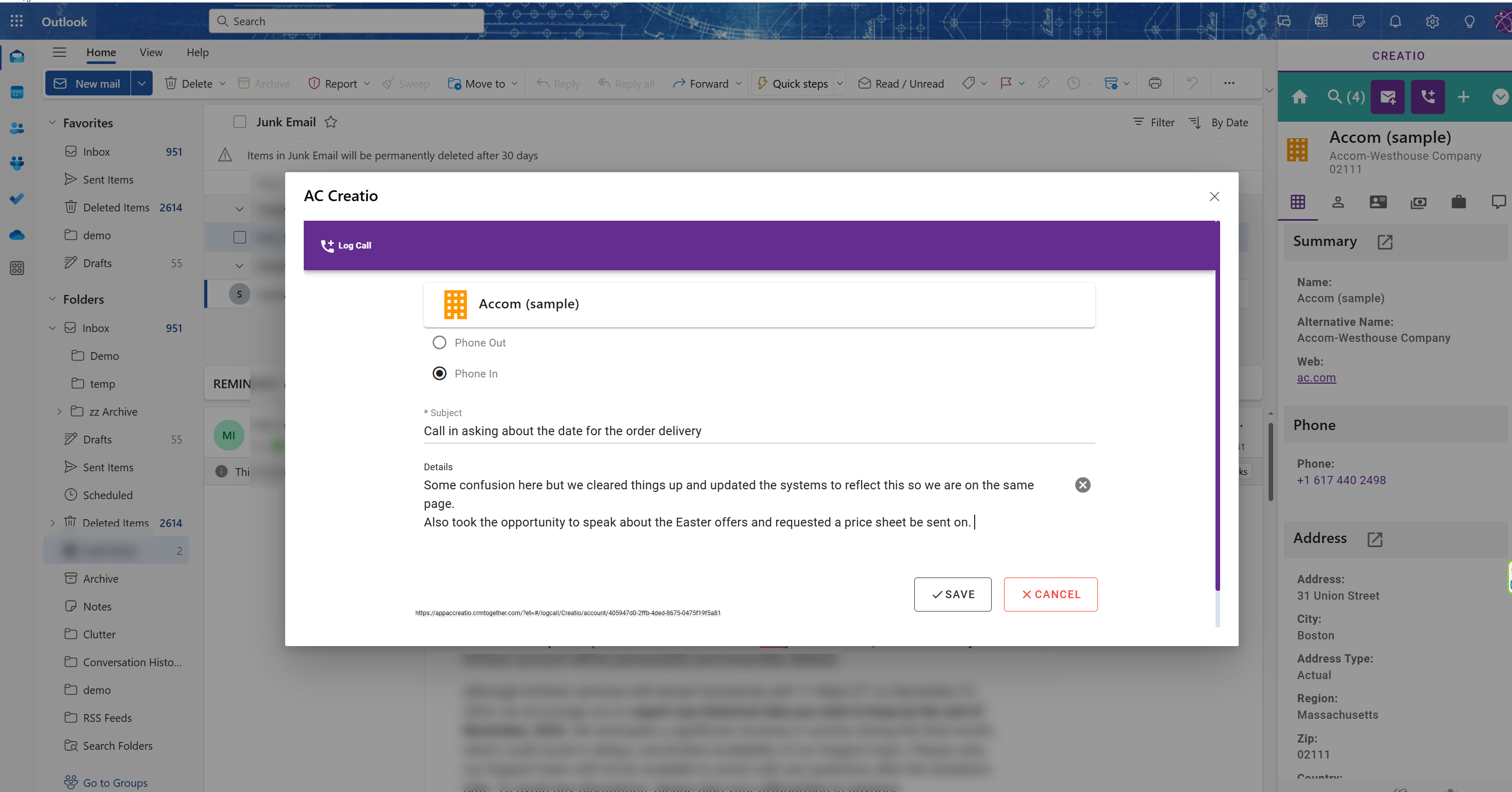Collapse the Favorites section
Screen dimensions: 1512x792
tap(52, 123)
